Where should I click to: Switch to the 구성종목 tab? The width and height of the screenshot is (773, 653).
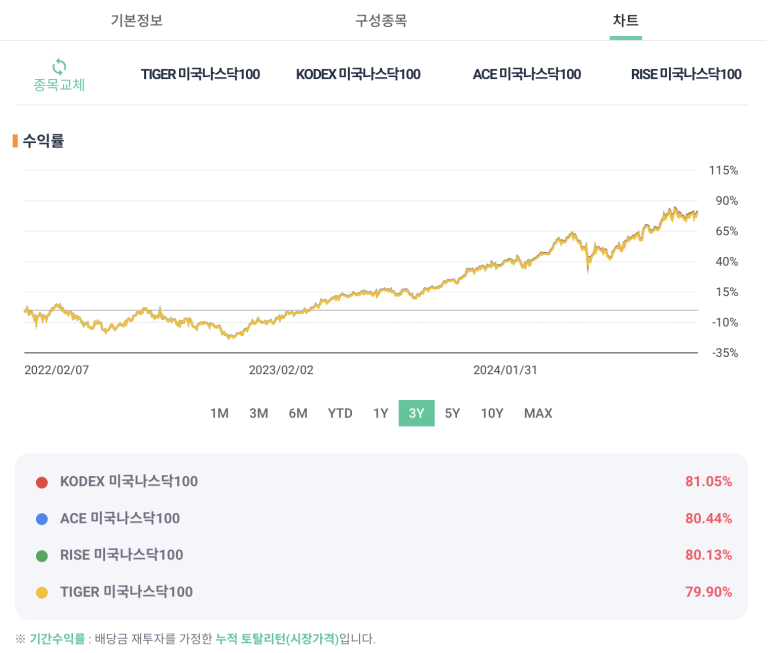[x=381, y=20]
